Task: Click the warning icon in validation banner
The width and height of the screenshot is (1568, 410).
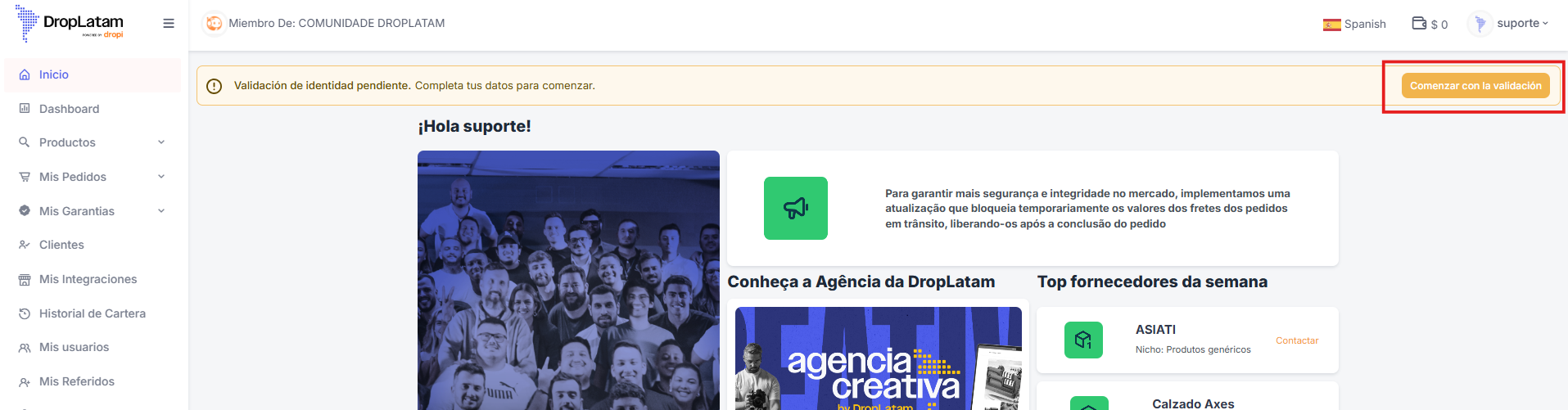Action: pyautogui.click(x=215, y=86)
